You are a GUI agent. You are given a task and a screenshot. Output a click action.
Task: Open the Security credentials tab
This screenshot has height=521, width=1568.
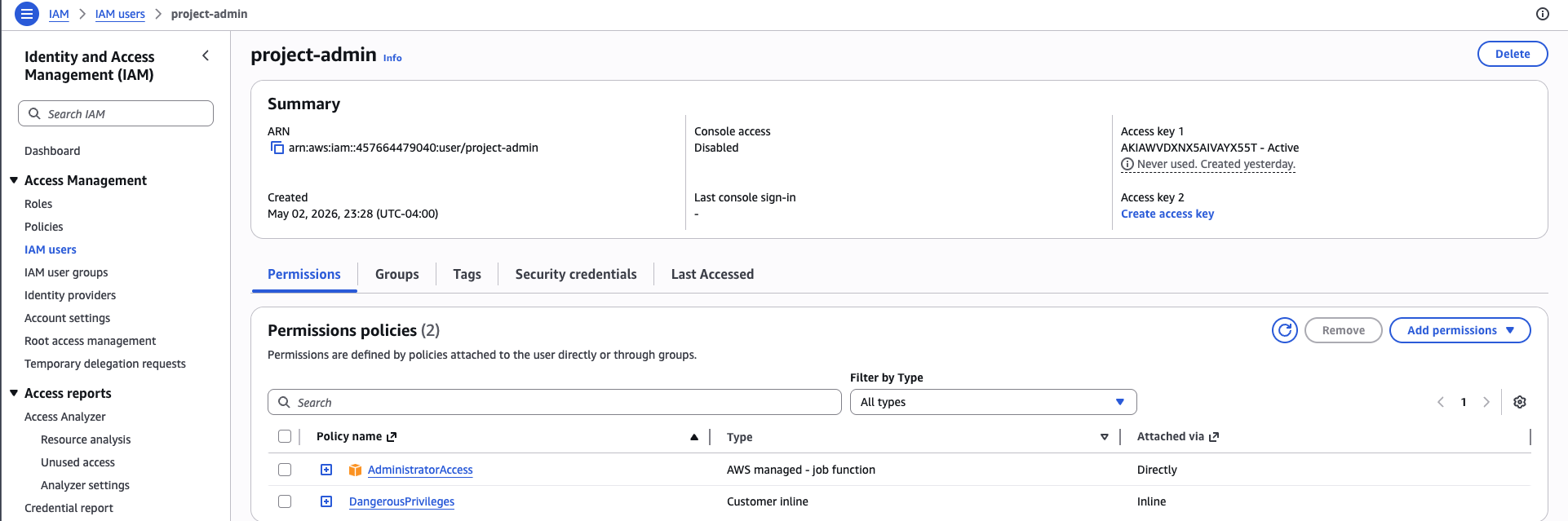576,275
